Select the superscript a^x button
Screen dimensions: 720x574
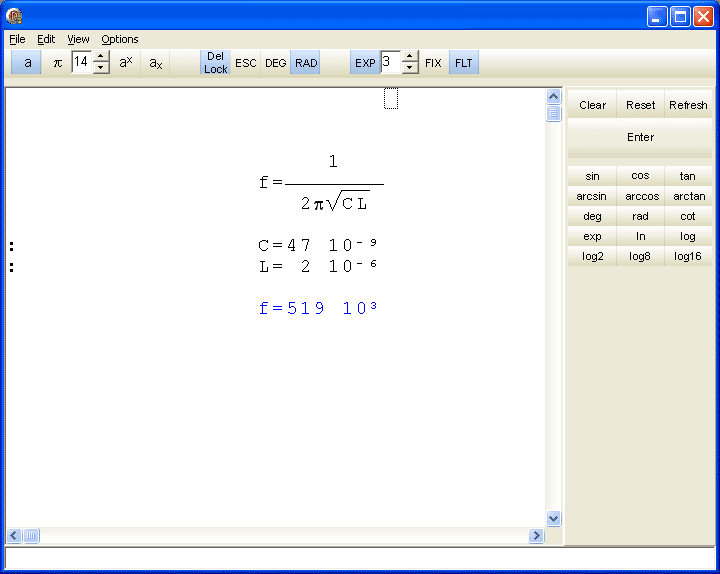click(125, 62)
